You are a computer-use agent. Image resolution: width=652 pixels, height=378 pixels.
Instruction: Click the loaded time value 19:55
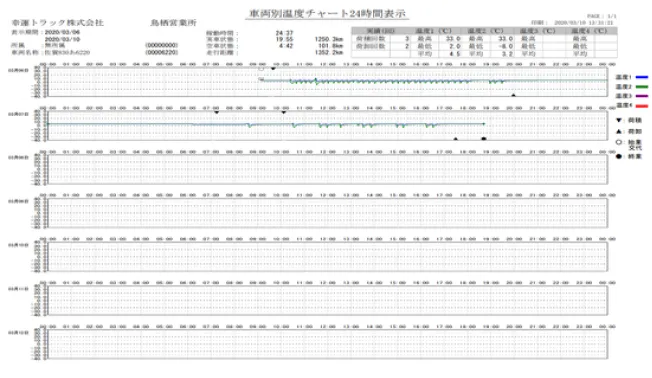[x=284, y=39]
